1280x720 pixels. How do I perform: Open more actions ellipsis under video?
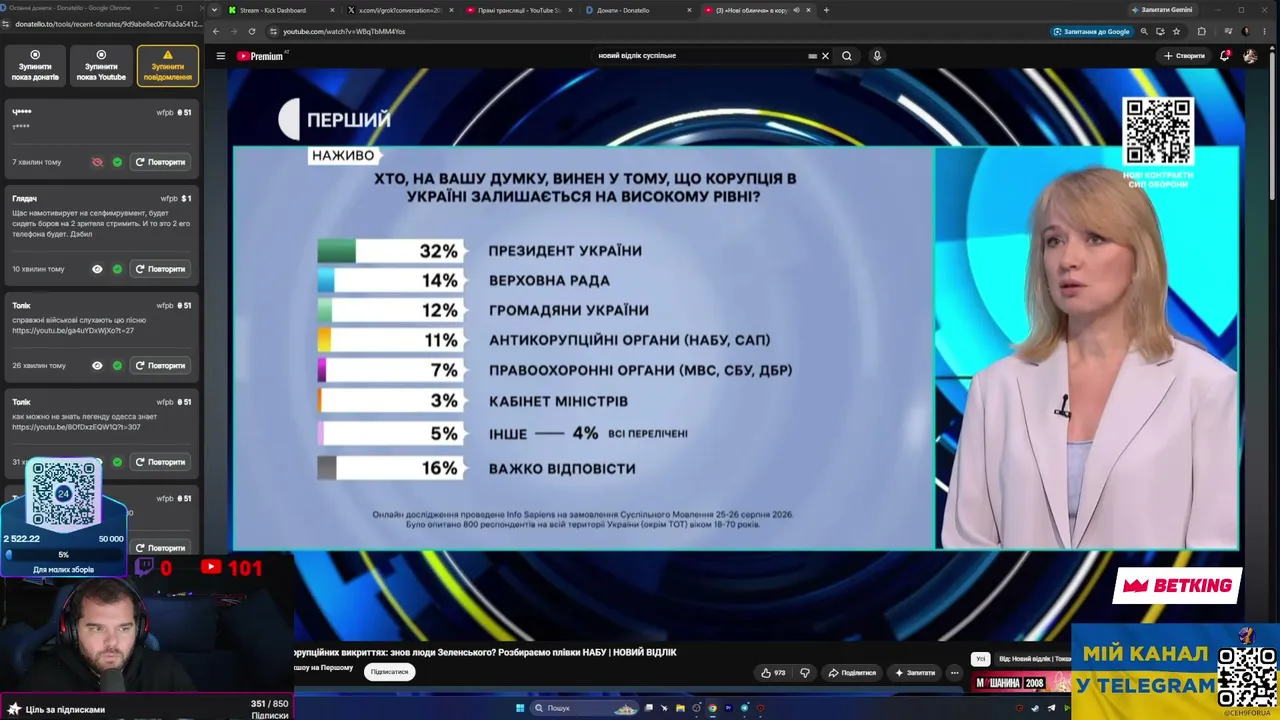(x=955, y=673)
